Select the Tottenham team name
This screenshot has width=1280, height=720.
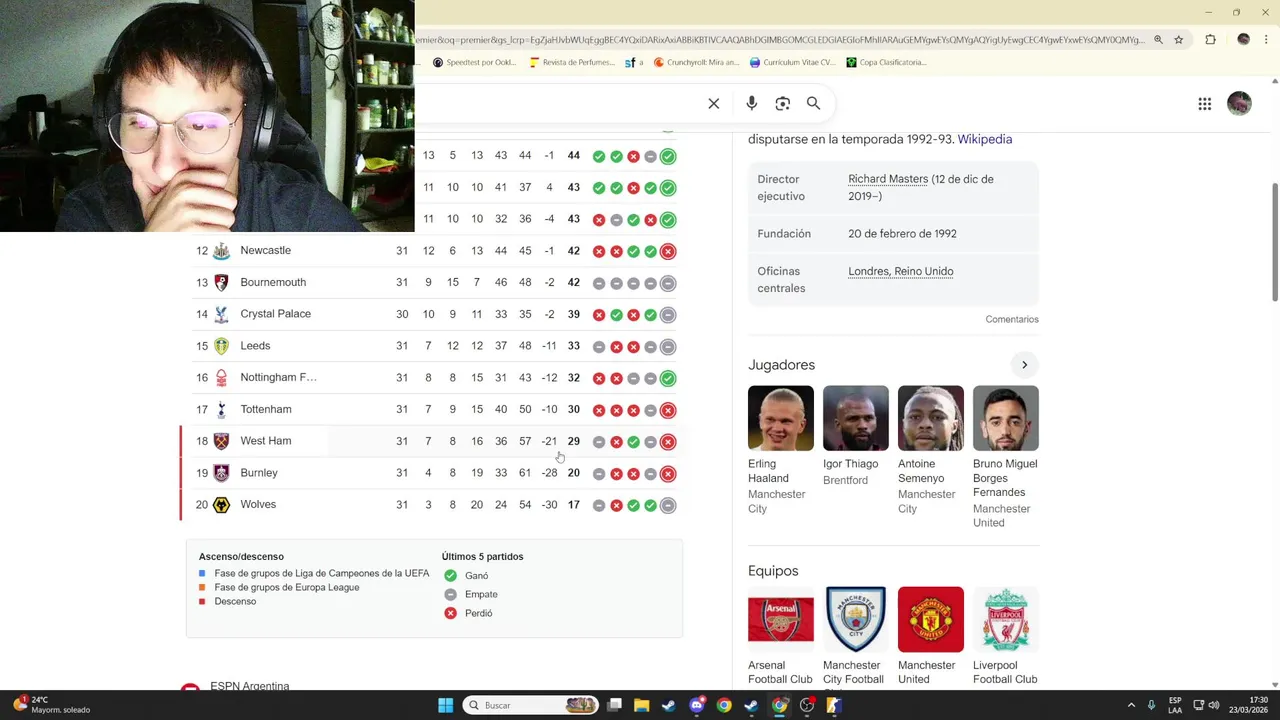pyautogui.click(x=266, y=409)
